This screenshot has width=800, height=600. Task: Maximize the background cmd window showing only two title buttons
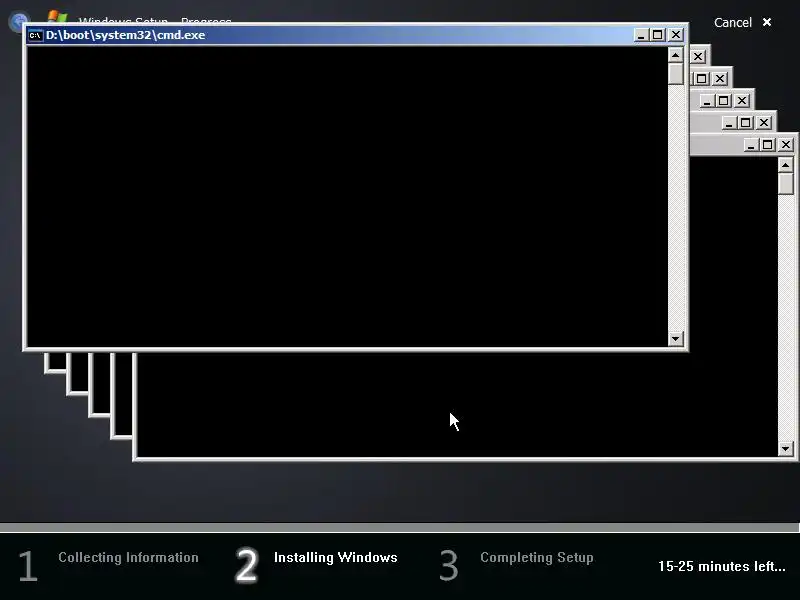702,79
